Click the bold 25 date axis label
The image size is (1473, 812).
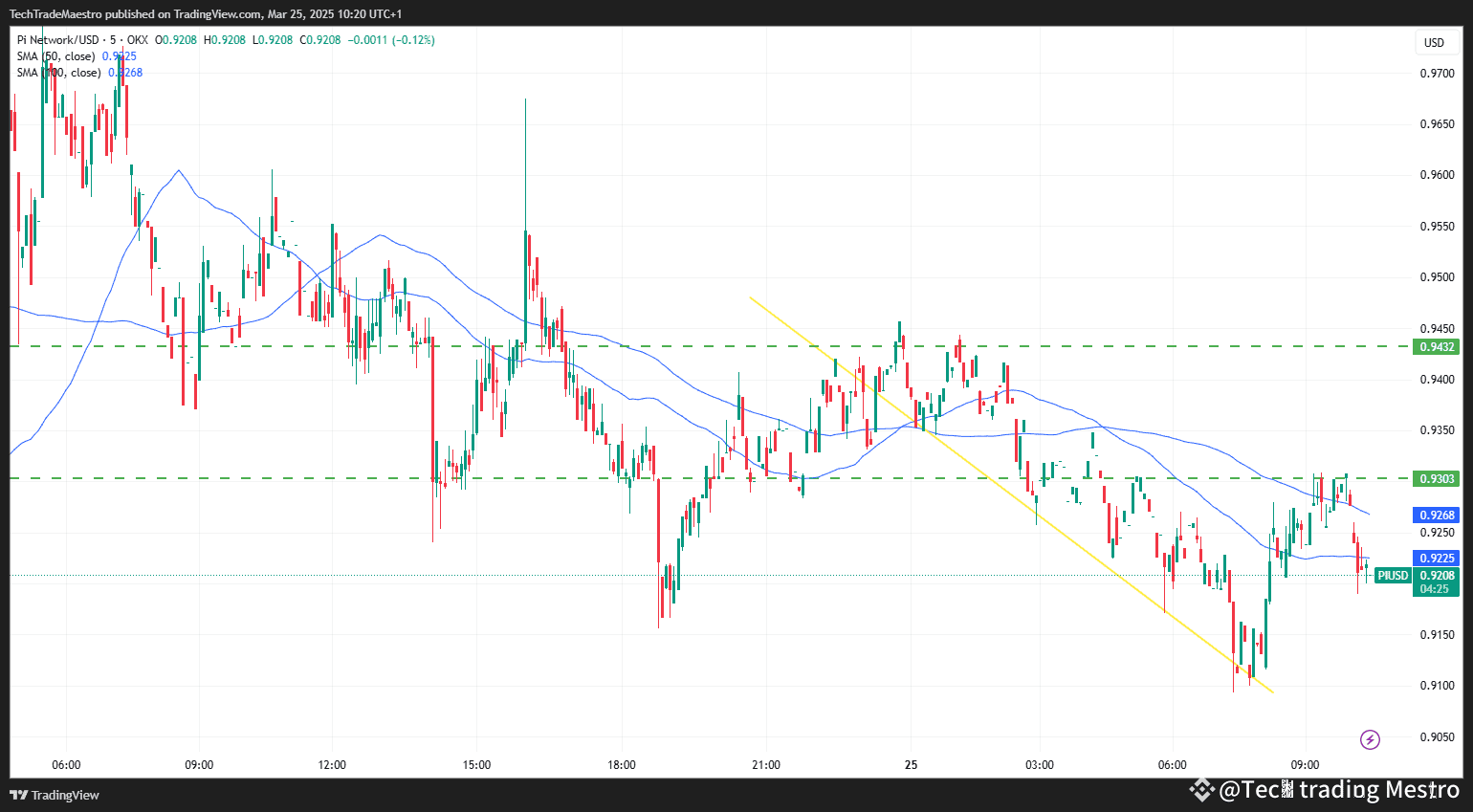[911, 765]
